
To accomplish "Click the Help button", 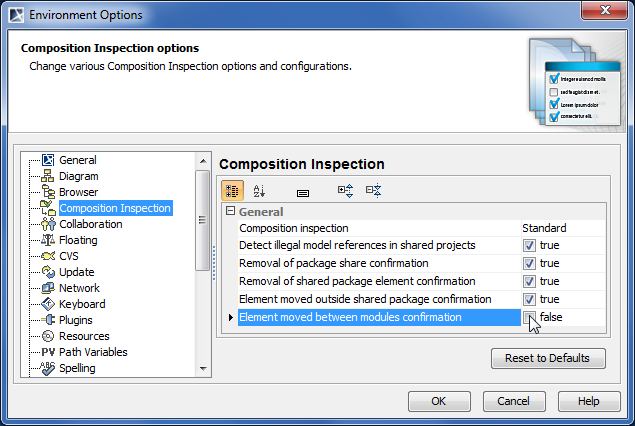I will pos(589,401).
